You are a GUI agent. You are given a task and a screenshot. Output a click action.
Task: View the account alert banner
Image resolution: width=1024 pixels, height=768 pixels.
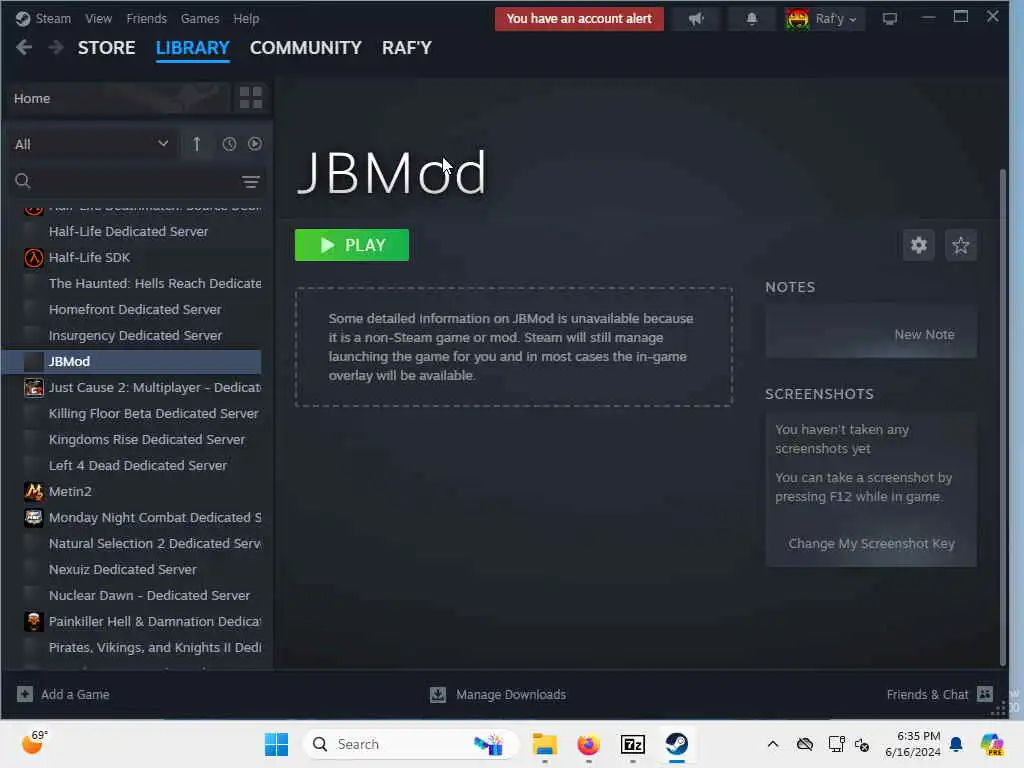[x=579, y=19]
